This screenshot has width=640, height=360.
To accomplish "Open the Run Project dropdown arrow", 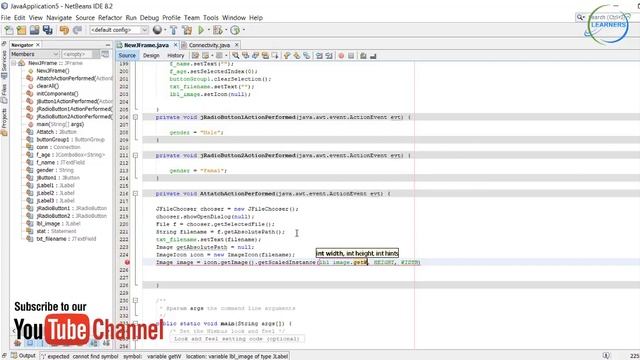I will click(x=209, y=30).
